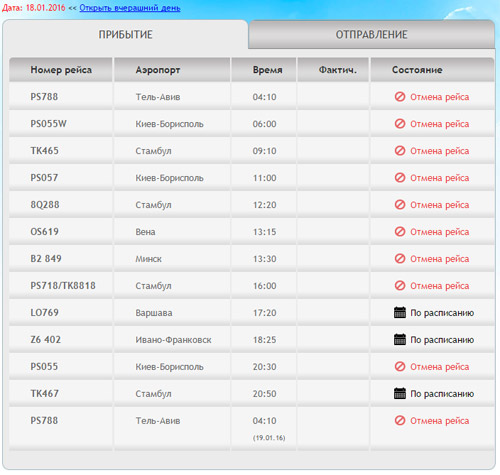Click the schedule calendar icon for LO769

click(400, 312)
